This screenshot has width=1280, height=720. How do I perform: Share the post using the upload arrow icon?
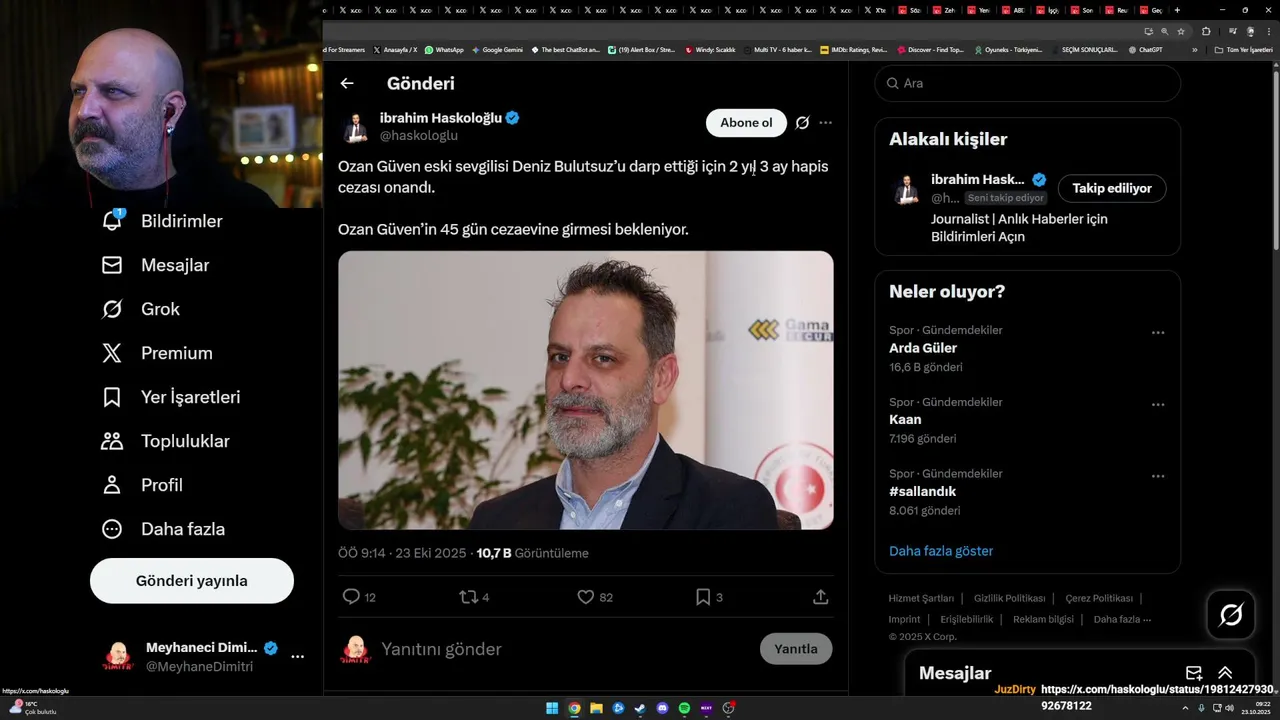click(x=820, y=597)
